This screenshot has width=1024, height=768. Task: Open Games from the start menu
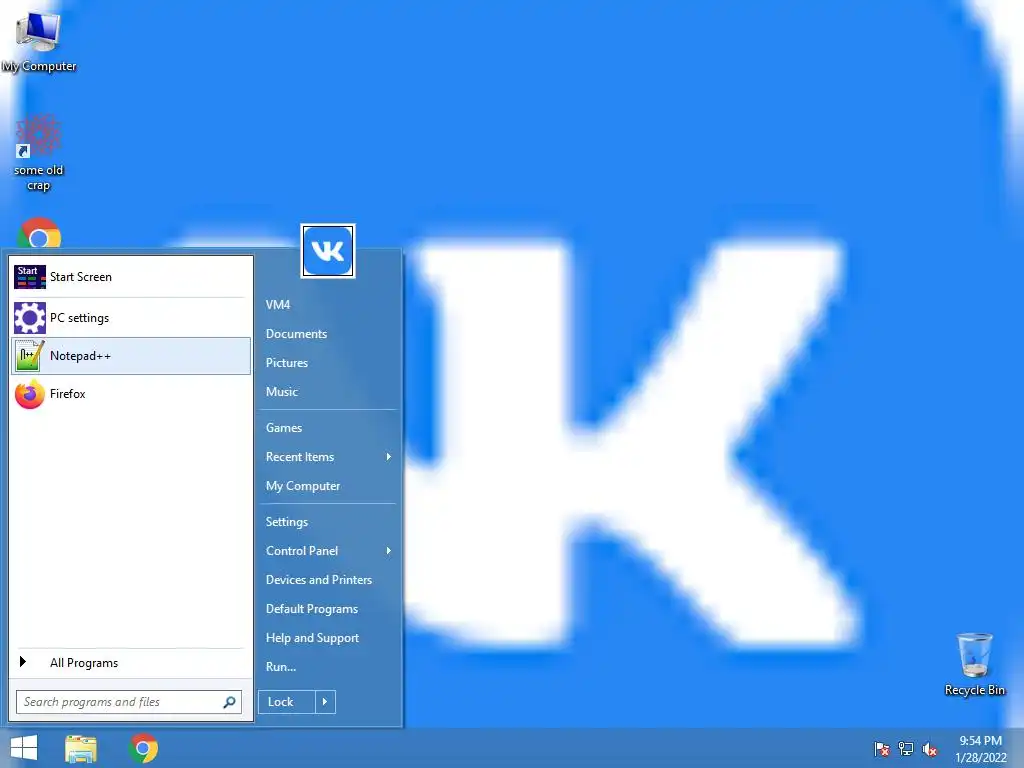[284, 428]
